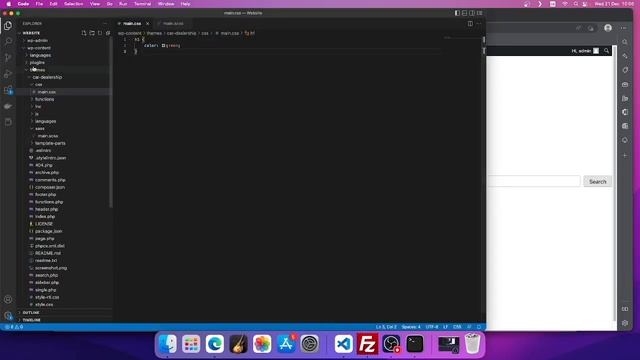Open FileZilla from the Dock
This screenshot has height=360, width=640.
(x=367, y=344)
